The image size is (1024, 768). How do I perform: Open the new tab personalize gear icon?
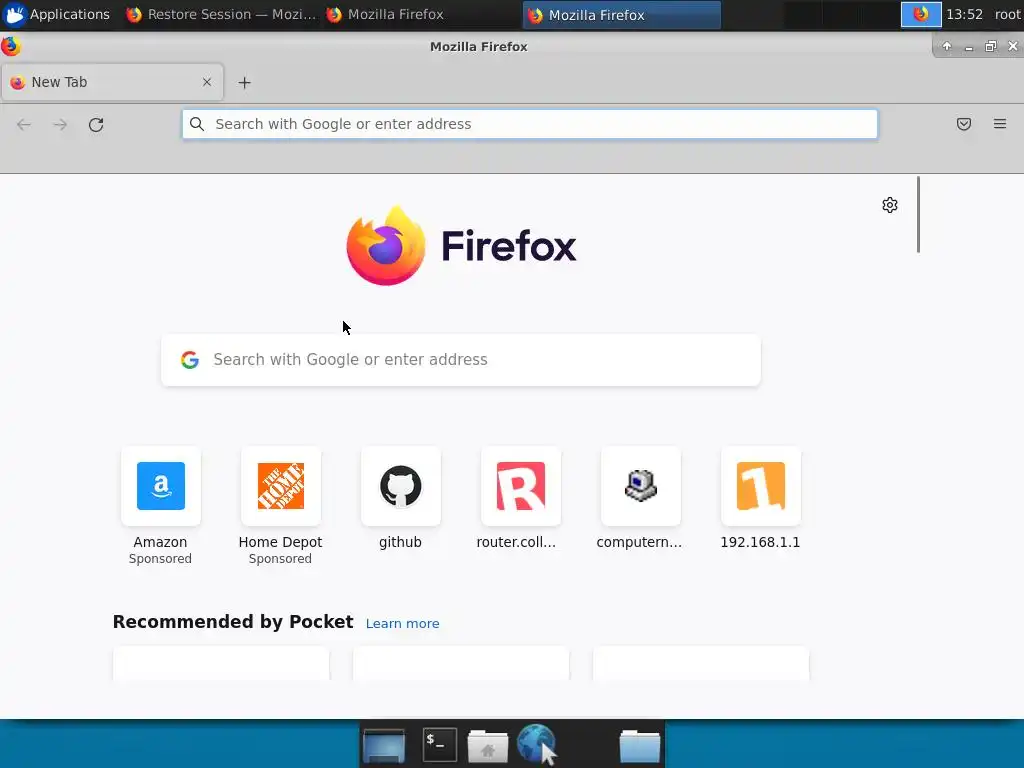point(889,205)
